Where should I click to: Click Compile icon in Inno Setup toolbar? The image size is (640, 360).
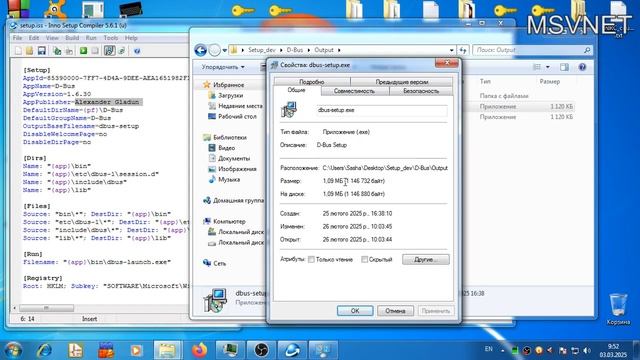[x=57, y=51]
